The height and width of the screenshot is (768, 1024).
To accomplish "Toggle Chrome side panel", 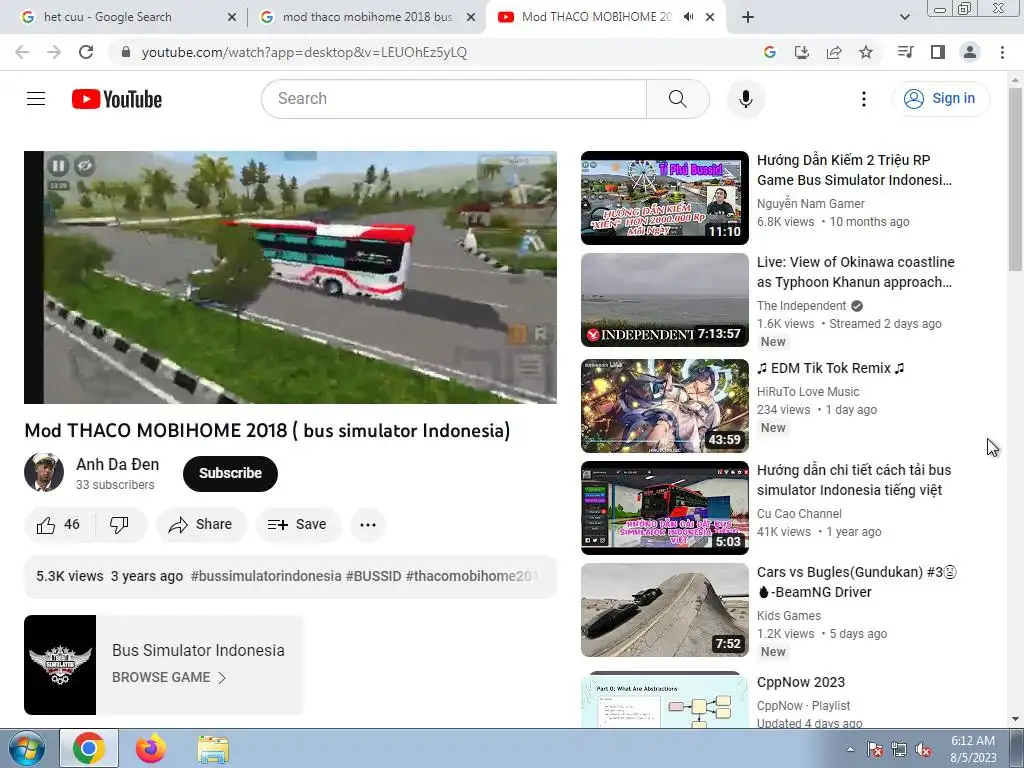I will tap(937, 52).
